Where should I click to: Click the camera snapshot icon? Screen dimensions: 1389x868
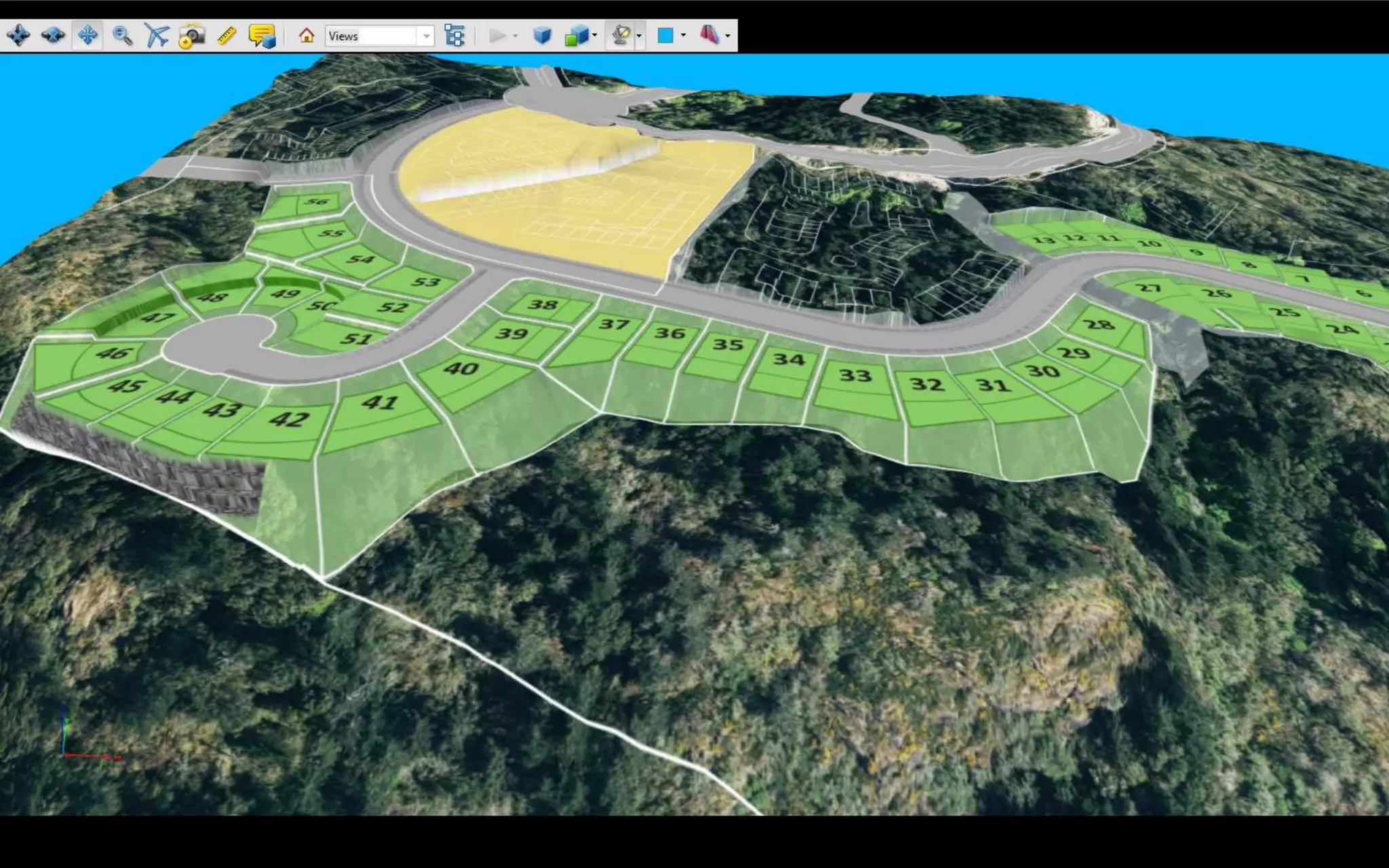click(x=192, y=35)
